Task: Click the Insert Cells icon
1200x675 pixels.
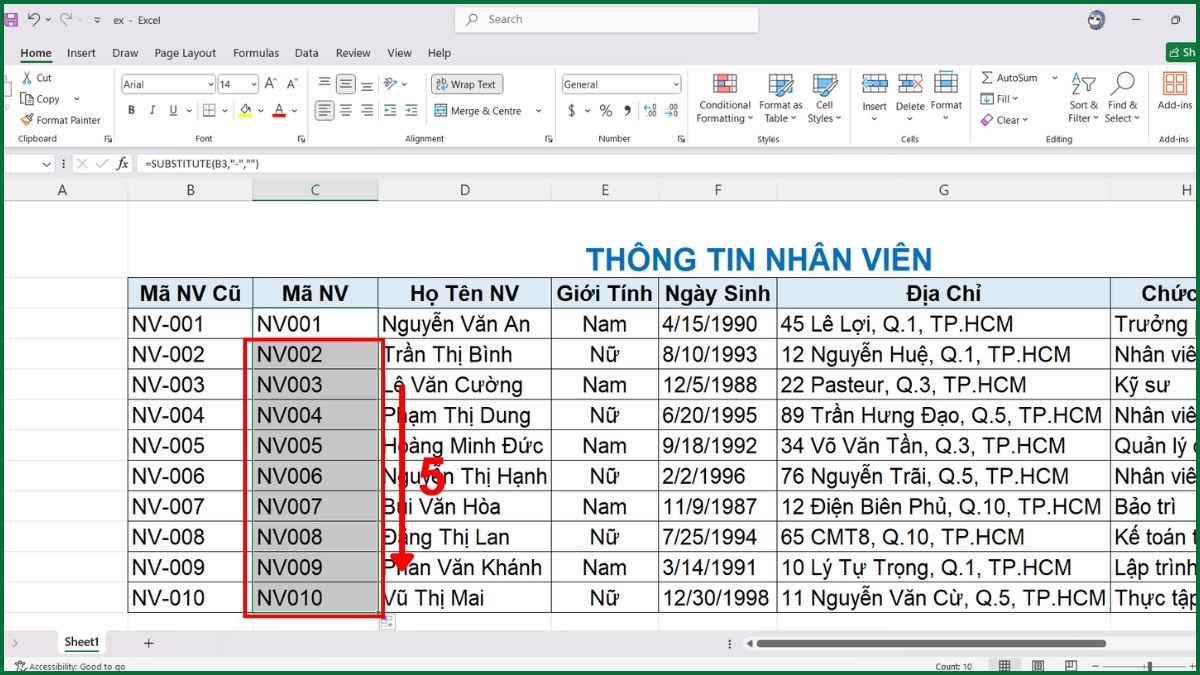Action: click(x=874, y=88)
